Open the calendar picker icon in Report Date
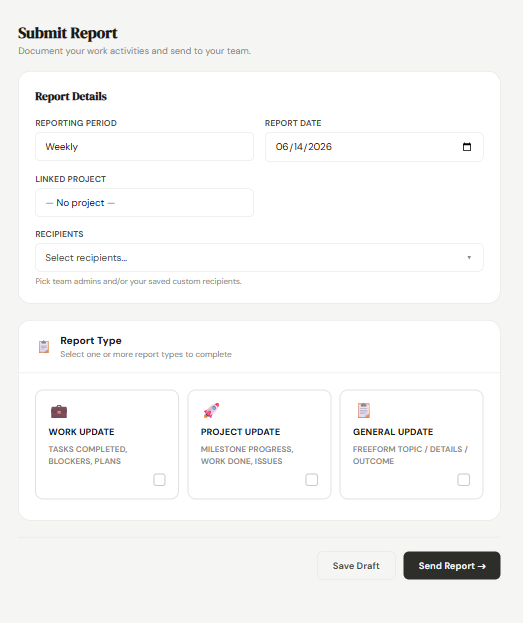 pos(467,147)
